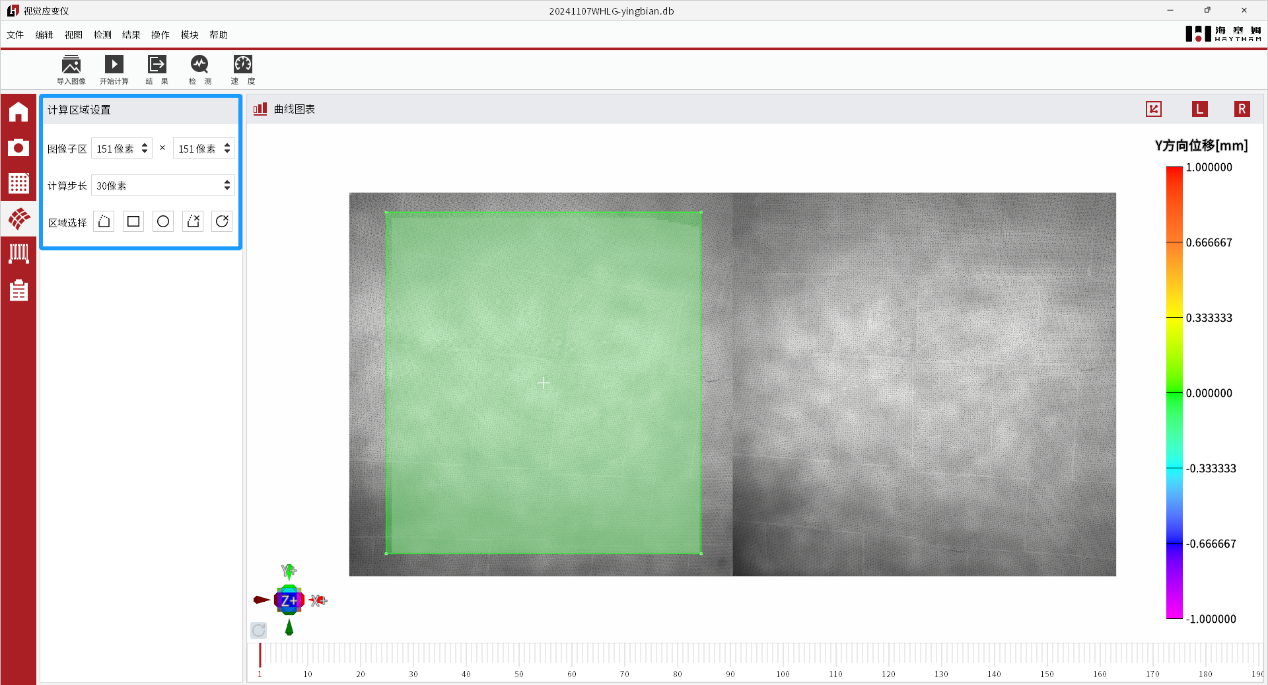Select the polygon region selection tool
This screenshot has height=685, width=1268.
(104, 221)
